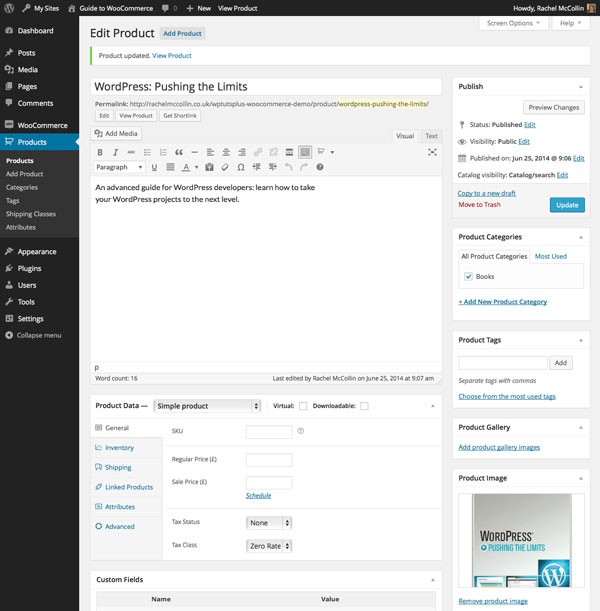
Task: Open Add product gallery images link
Action: tap(499, 447)
